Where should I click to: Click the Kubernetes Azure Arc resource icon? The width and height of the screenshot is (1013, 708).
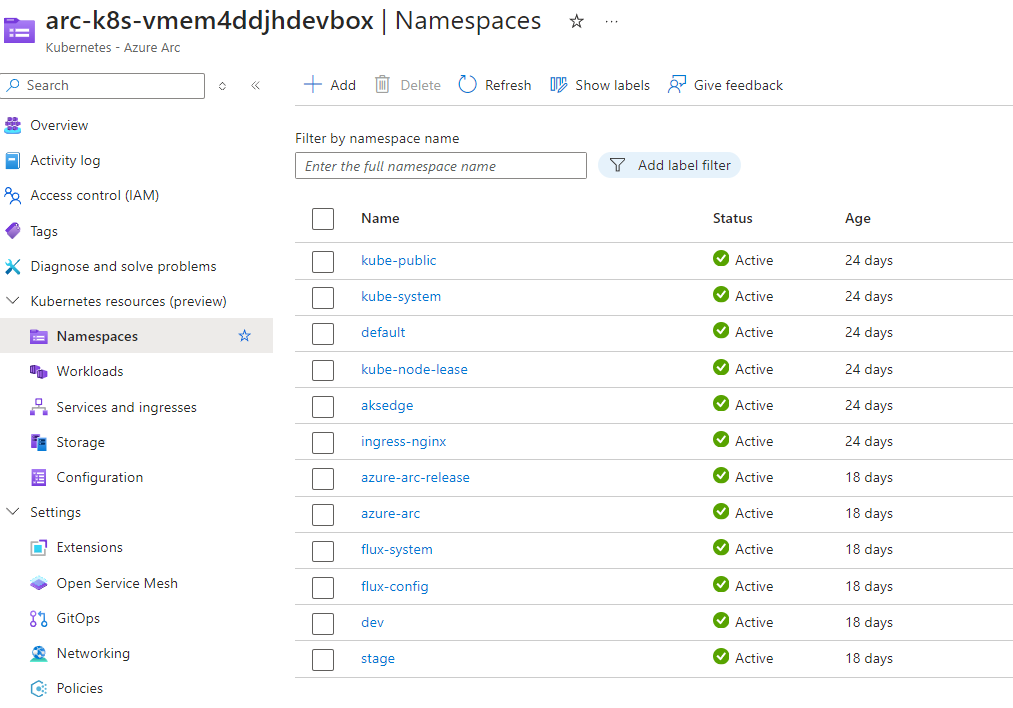pyautogui.click(x=19, y=30)
